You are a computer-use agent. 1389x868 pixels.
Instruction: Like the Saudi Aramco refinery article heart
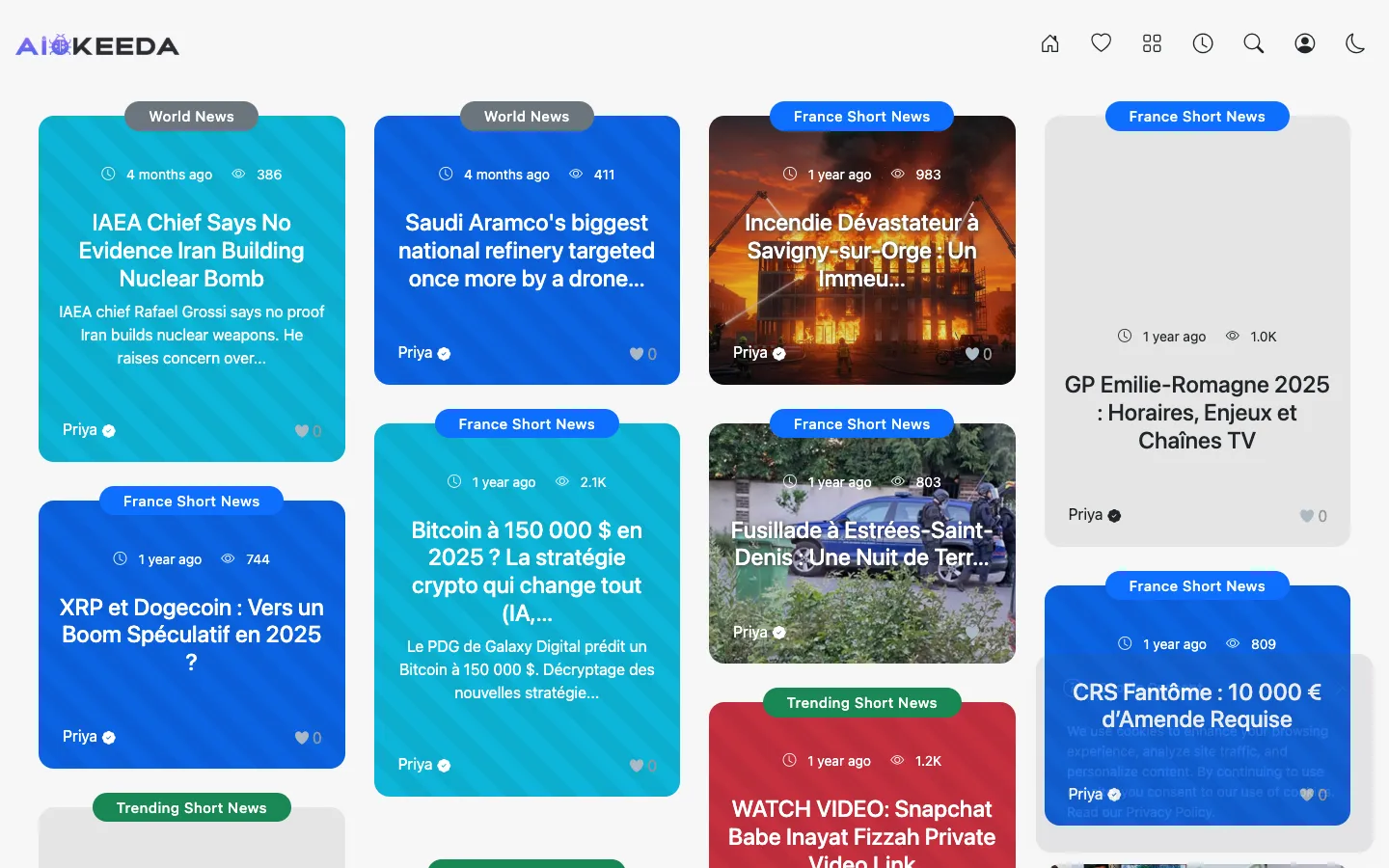click(x=637, y=354)
